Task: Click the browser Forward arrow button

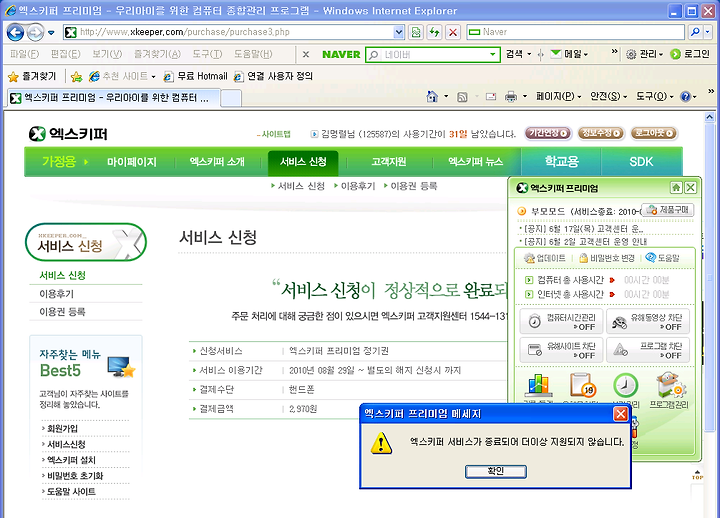Action: click(35, 32)
